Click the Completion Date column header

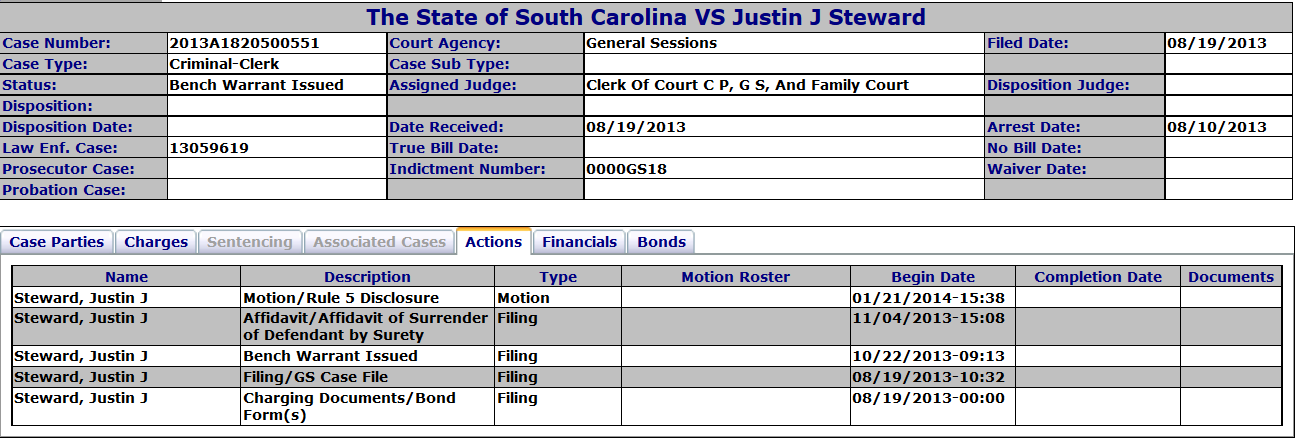(1098, 277)
